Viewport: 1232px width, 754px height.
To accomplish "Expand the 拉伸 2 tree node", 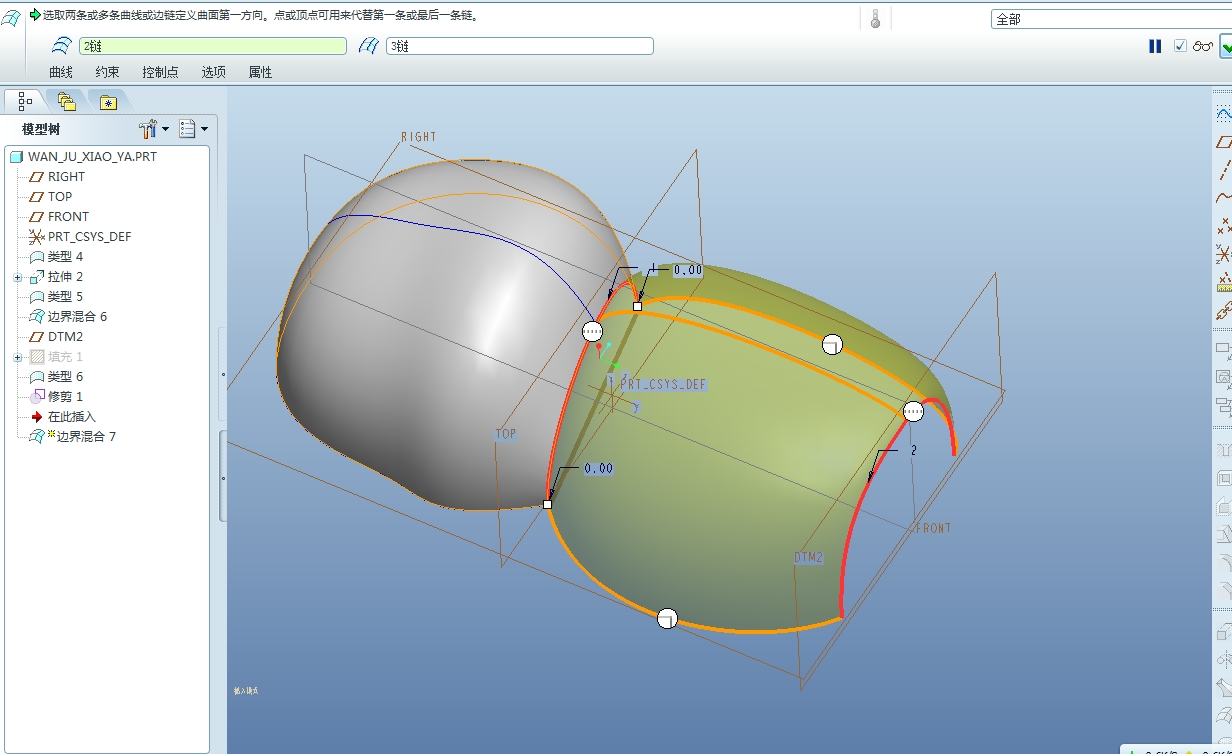I will click(x=17, y=277).
